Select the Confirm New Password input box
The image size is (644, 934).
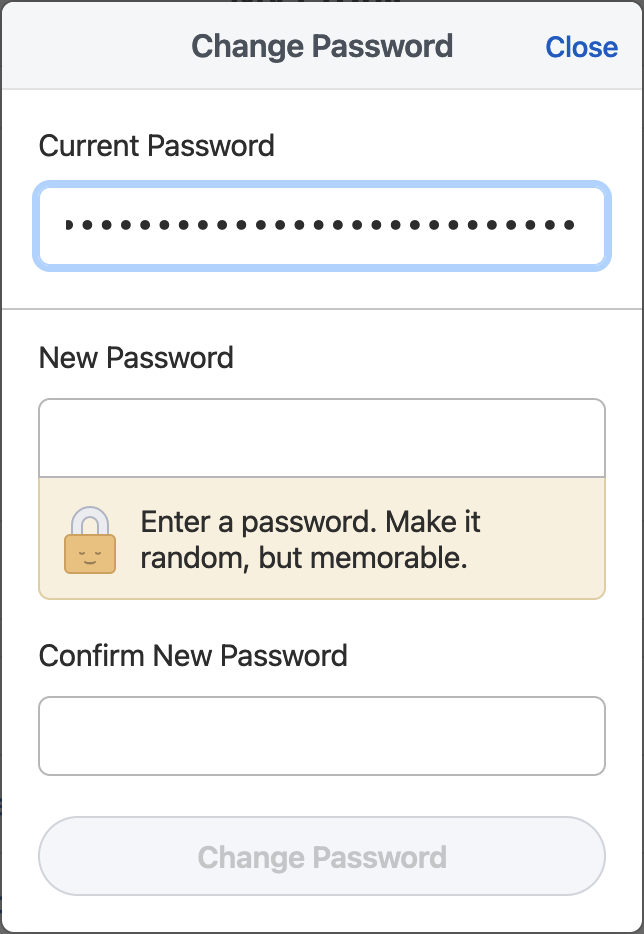[322, 736]
